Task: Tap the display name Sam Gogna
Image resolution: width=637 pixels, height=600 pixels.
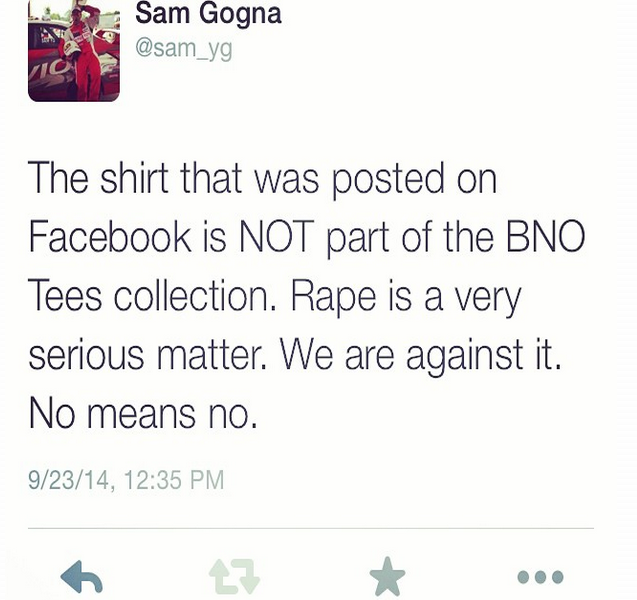Action: [208, 14]
